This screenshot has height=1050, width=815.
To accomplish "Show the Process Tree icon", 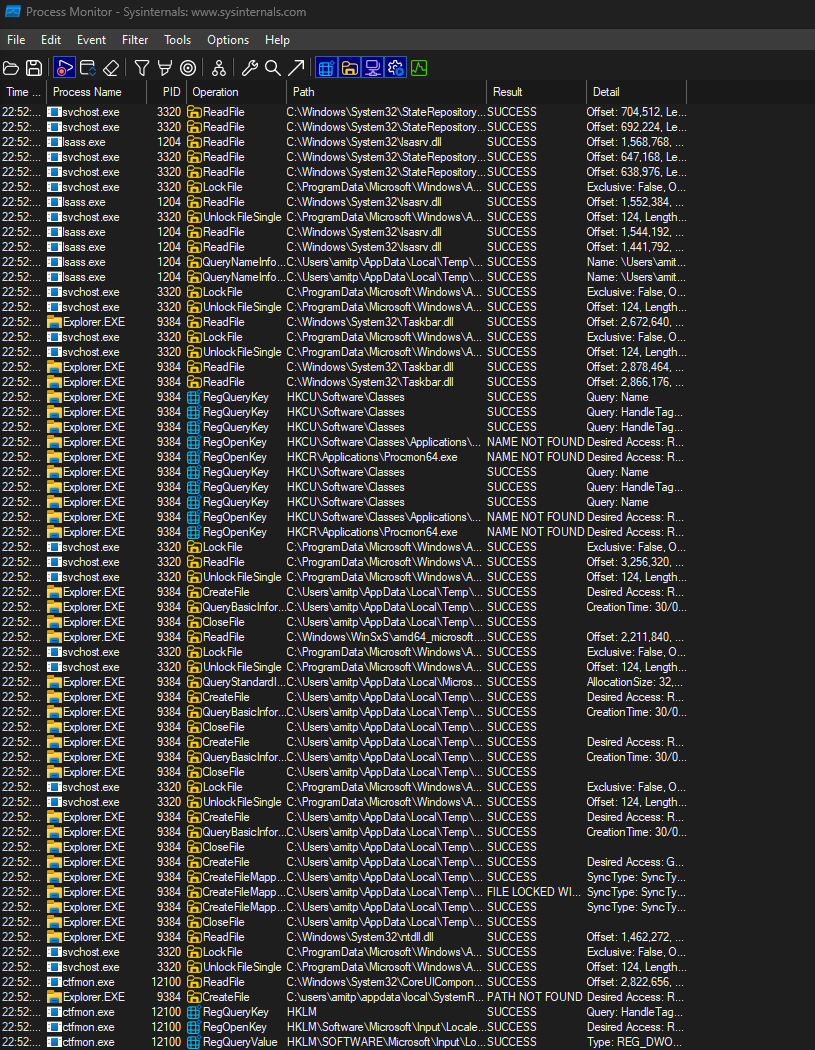I will point(218,68).
